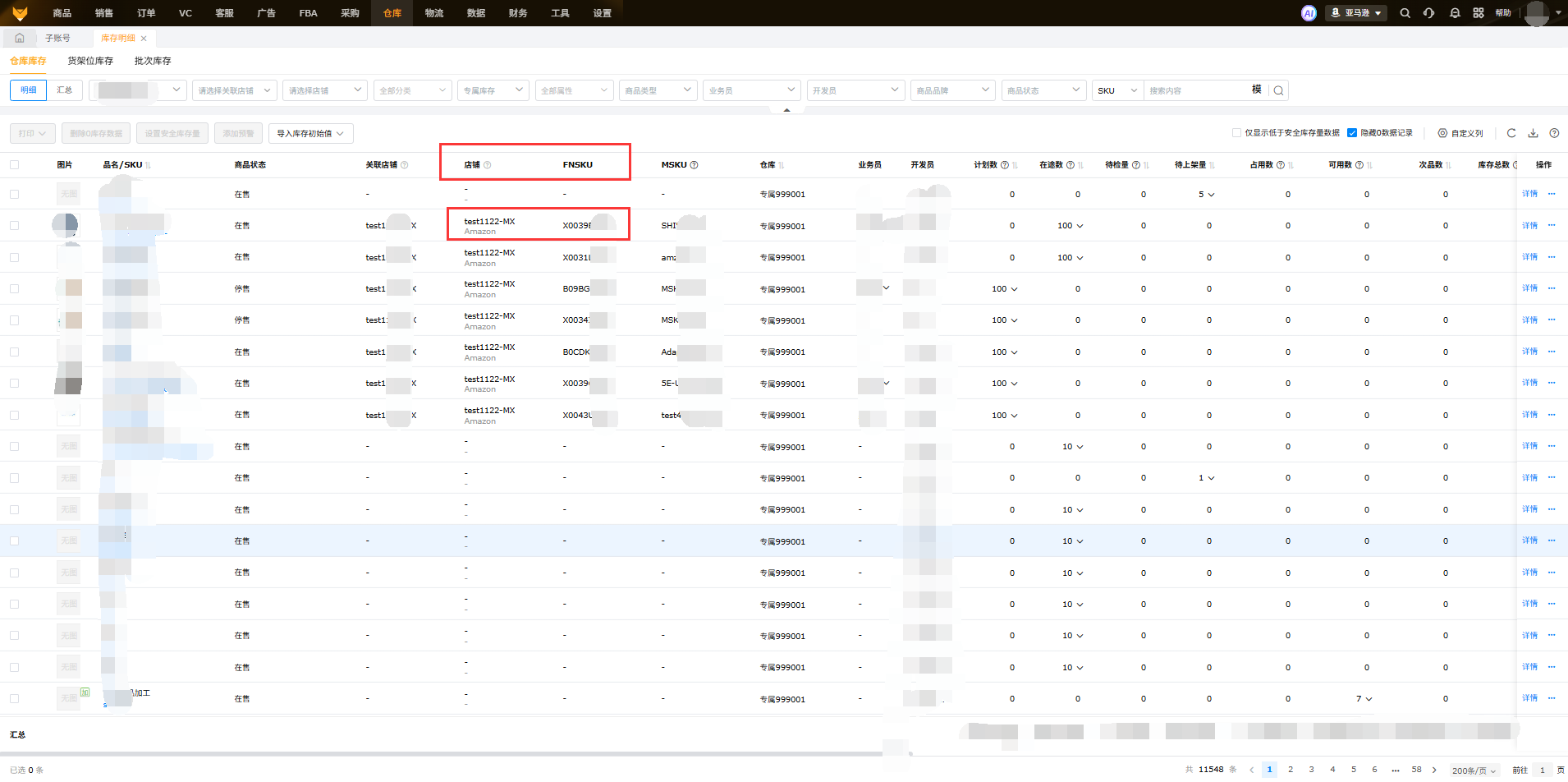The image size is (1568, 782).
Task: Open the apps grid icon in header
Action: click(x=1479, y=13)
